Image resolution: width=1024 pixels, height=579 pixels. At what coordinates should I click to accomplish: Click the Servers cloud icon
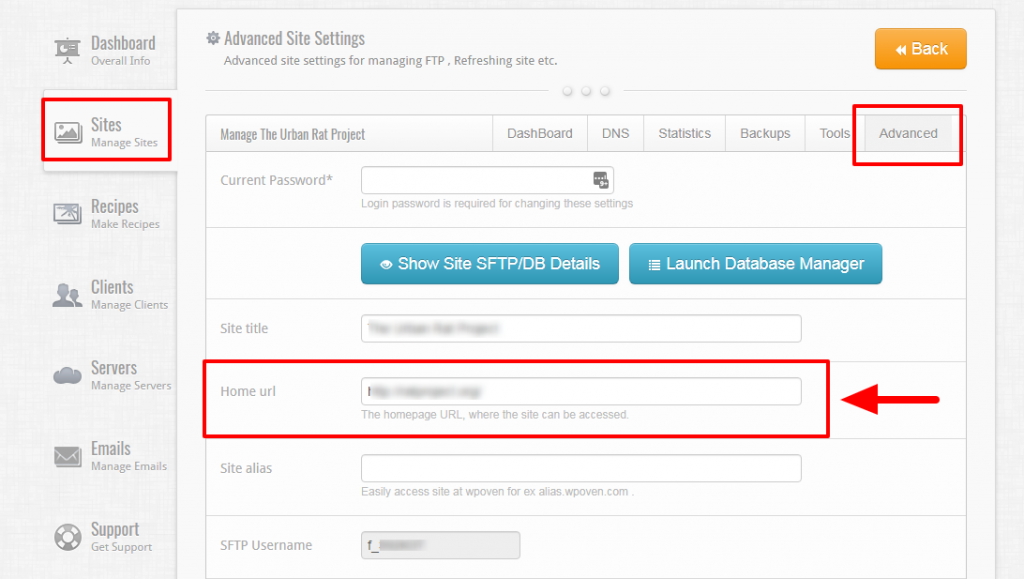67,375
